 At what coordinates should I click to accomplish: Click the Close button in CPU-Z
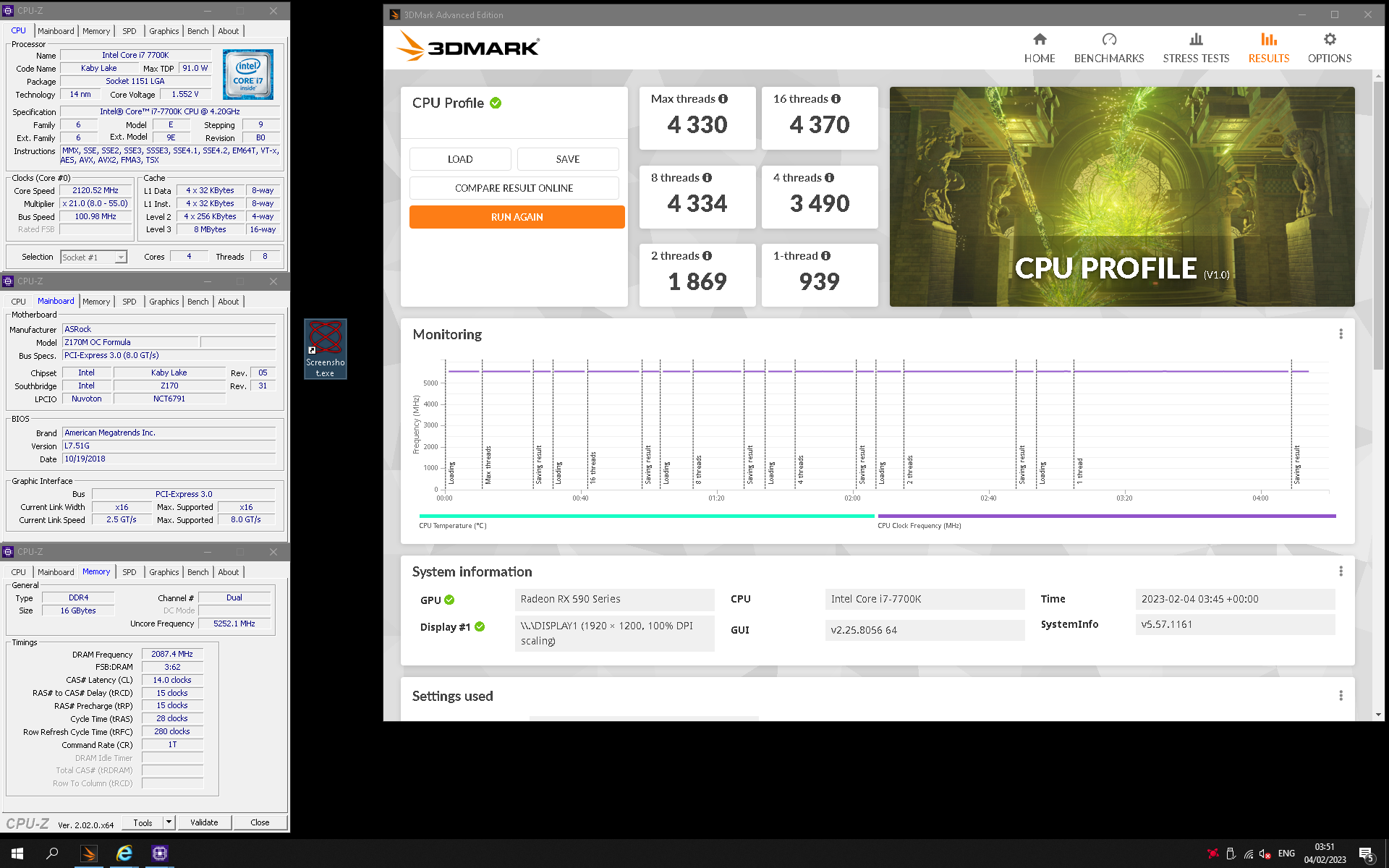[x=260, y=822]
